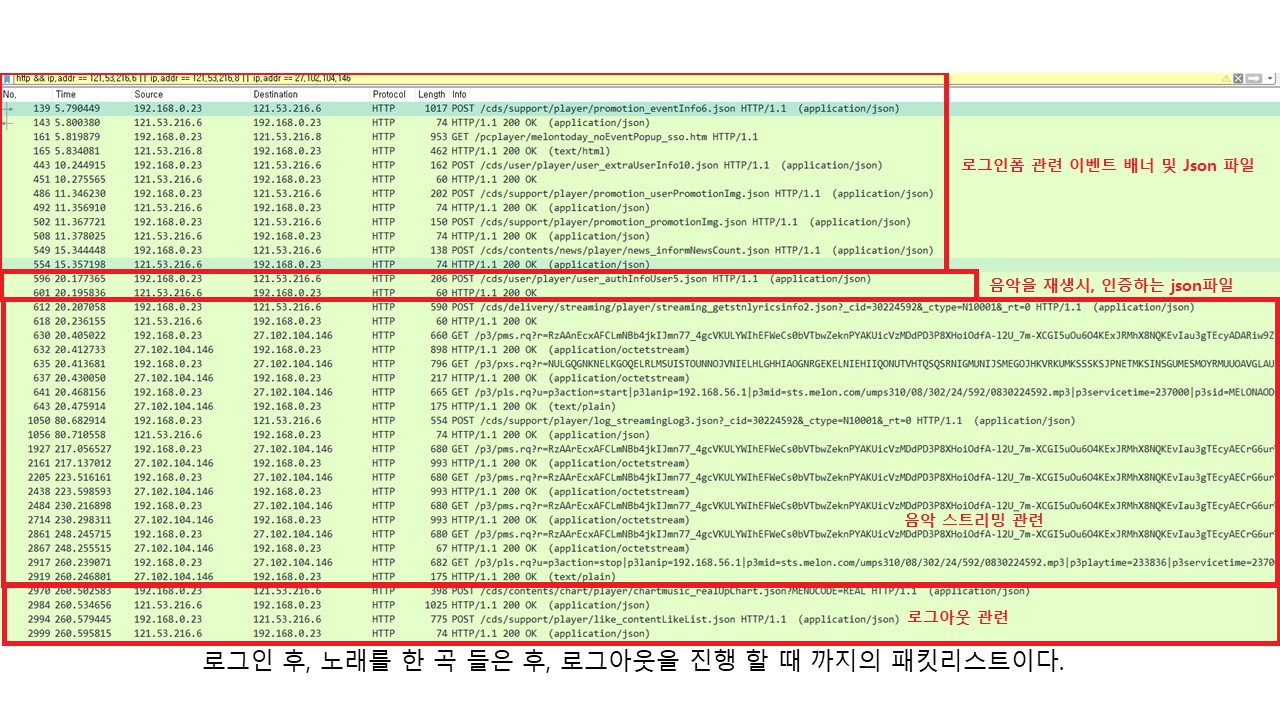The width and height of the screenshot is (1280, 720).
Task: Select packet 601 at time 20.195836
Action: coord(640,293)
